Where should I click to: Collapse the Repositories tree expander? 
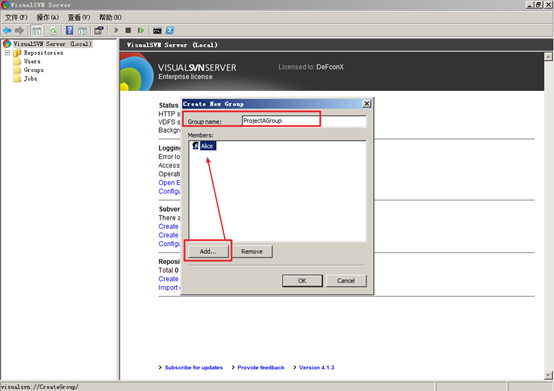pyautogui.click(x=7, y=53)
